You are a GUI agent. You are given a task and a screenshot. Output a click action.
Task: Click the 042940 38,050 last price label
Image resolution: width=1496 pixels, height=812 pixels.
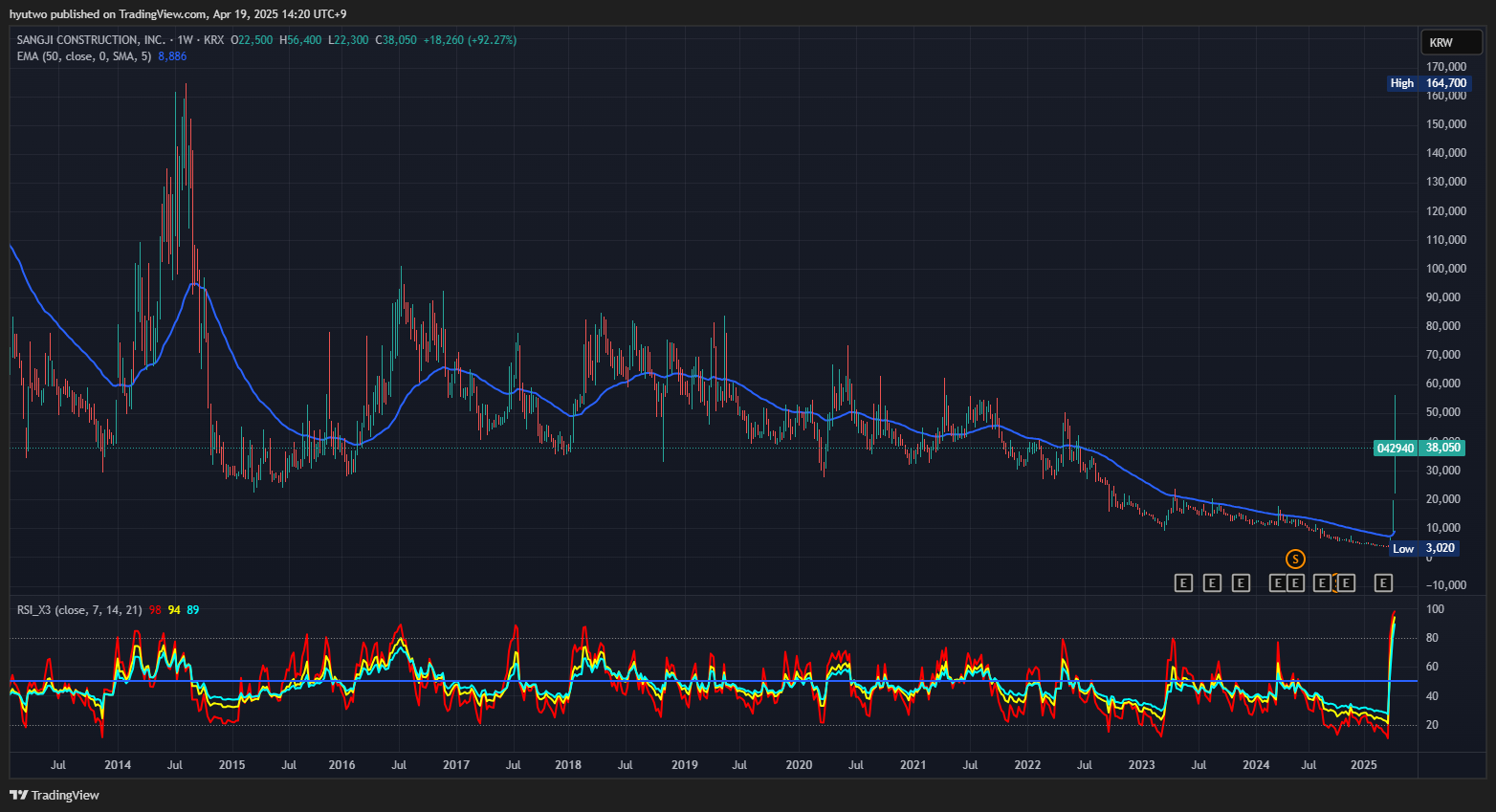pyautogui.click(x=1419, y=448)
